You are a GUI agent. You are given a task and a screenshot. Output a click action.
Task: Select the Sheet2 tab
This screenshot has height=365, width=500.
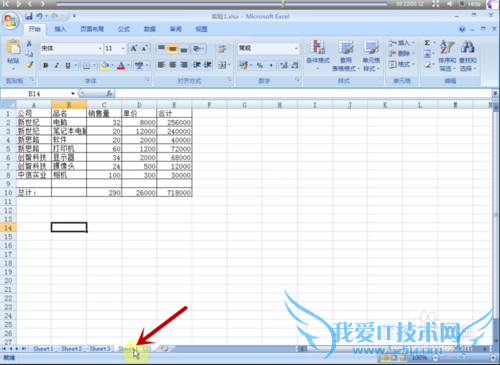coord(72,349)
